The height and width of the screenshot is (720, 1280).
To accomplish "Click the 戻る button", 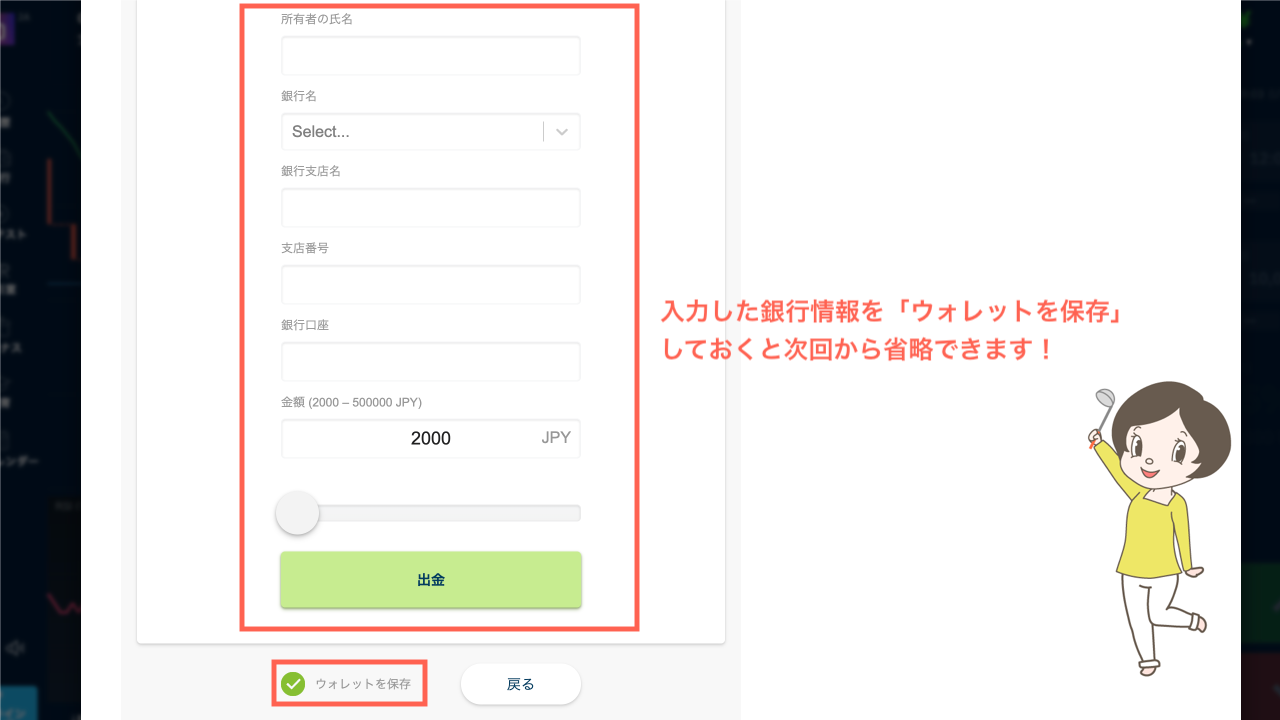I will point(521,684).
